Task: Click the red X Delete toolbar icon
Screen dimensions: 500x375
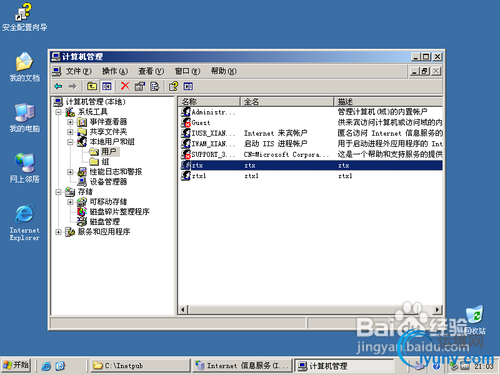Action: [125, 86]
